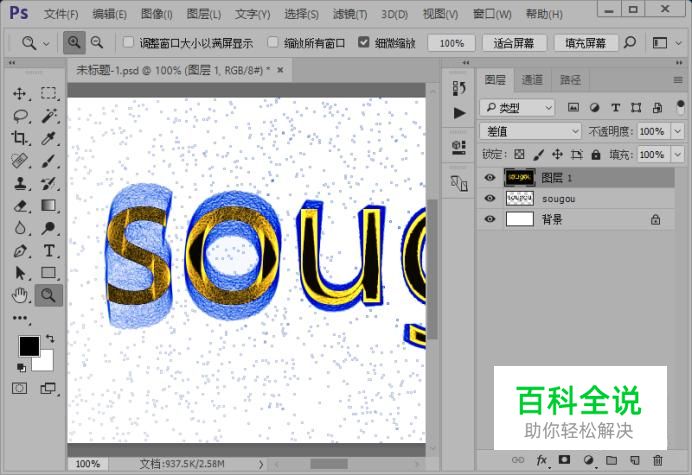Uncheck the scrubby zoom checkbox
Viewport: 692px width, 475px height.
pyautogui.click(x=363, y=42)
